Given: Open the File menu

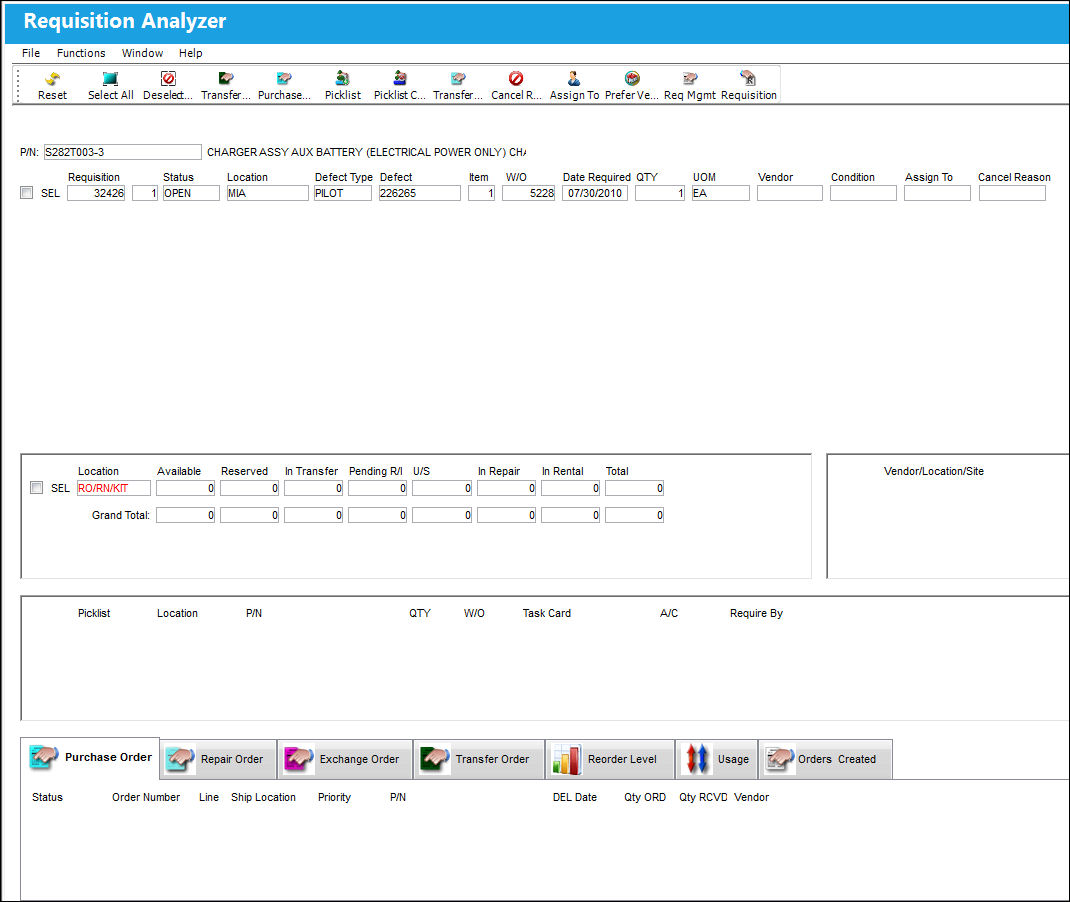Looking at the screenshot, I should click(31, 53).
